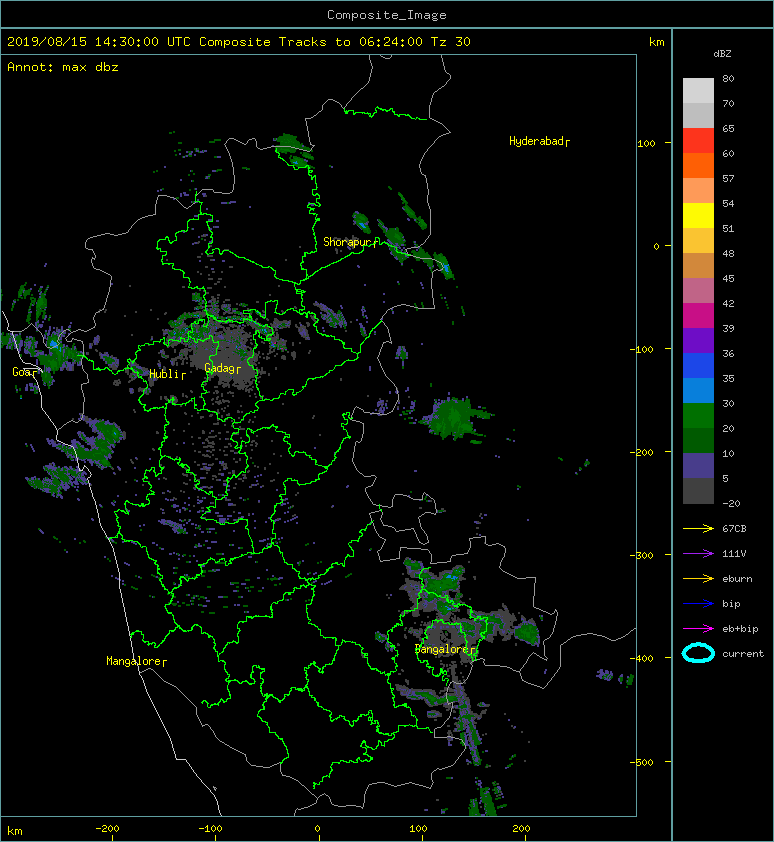
Task: Pick the slate purple 5-10 dBZ swatch
Action: pyautogui.click(x=698, y=465)
